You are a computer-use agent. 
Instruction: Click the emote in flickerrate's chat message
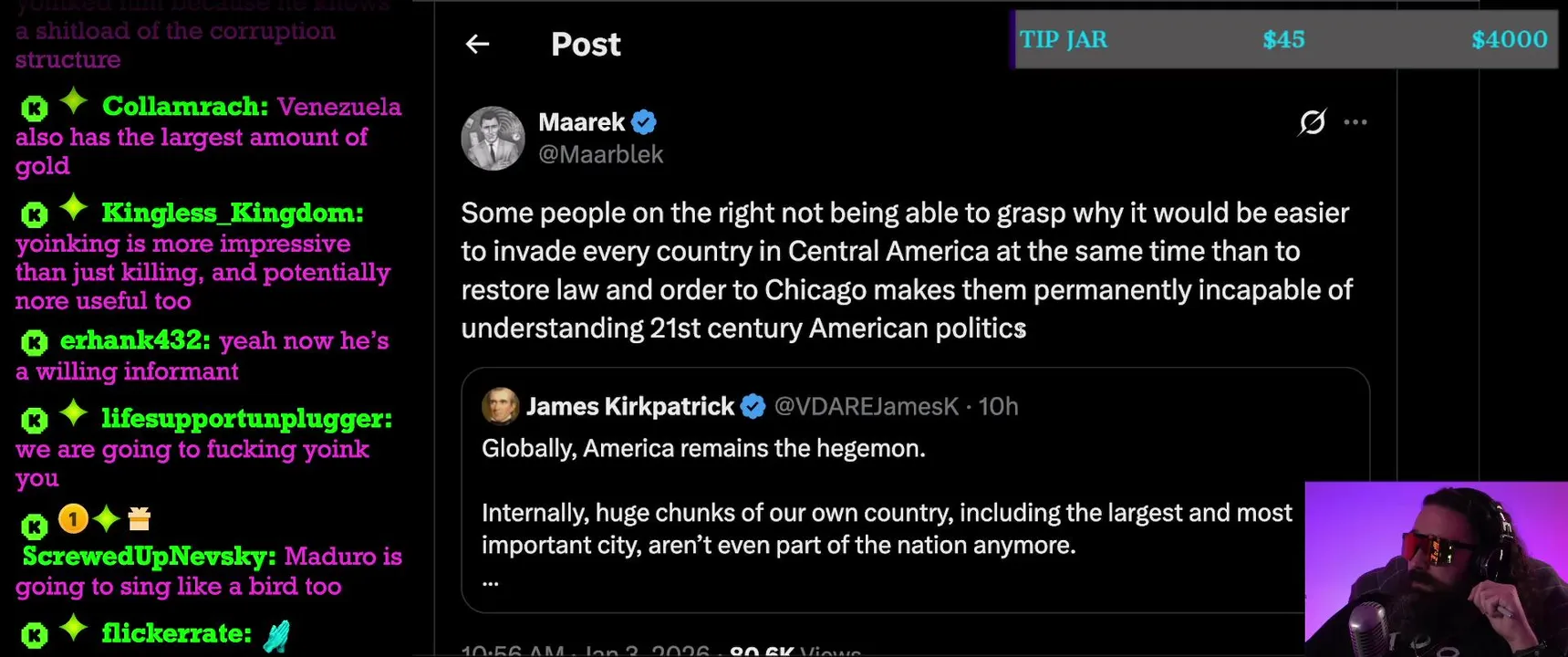276,635
